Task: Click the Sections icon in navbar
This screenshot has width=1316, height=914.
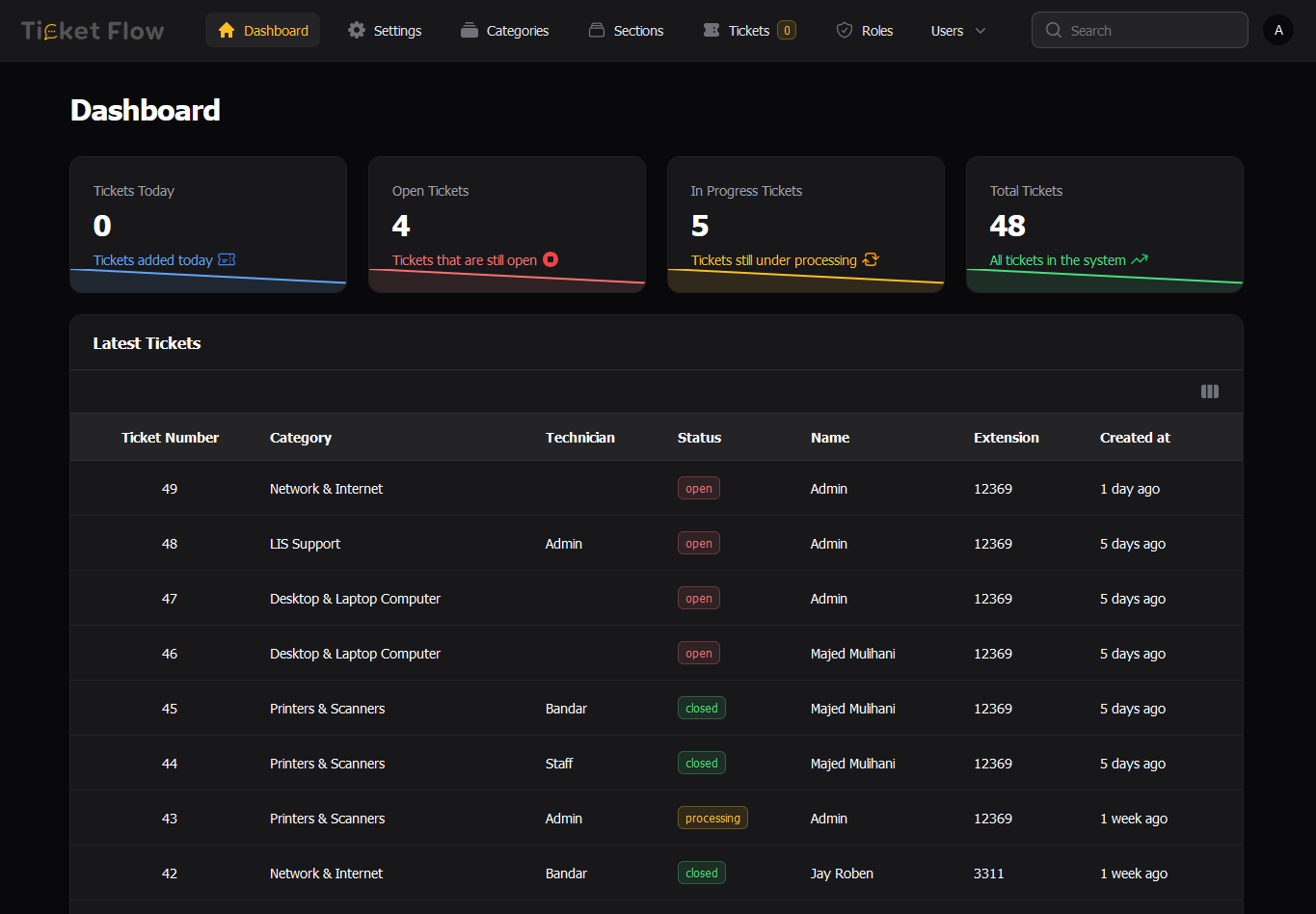Action: [x=597, y=31]
